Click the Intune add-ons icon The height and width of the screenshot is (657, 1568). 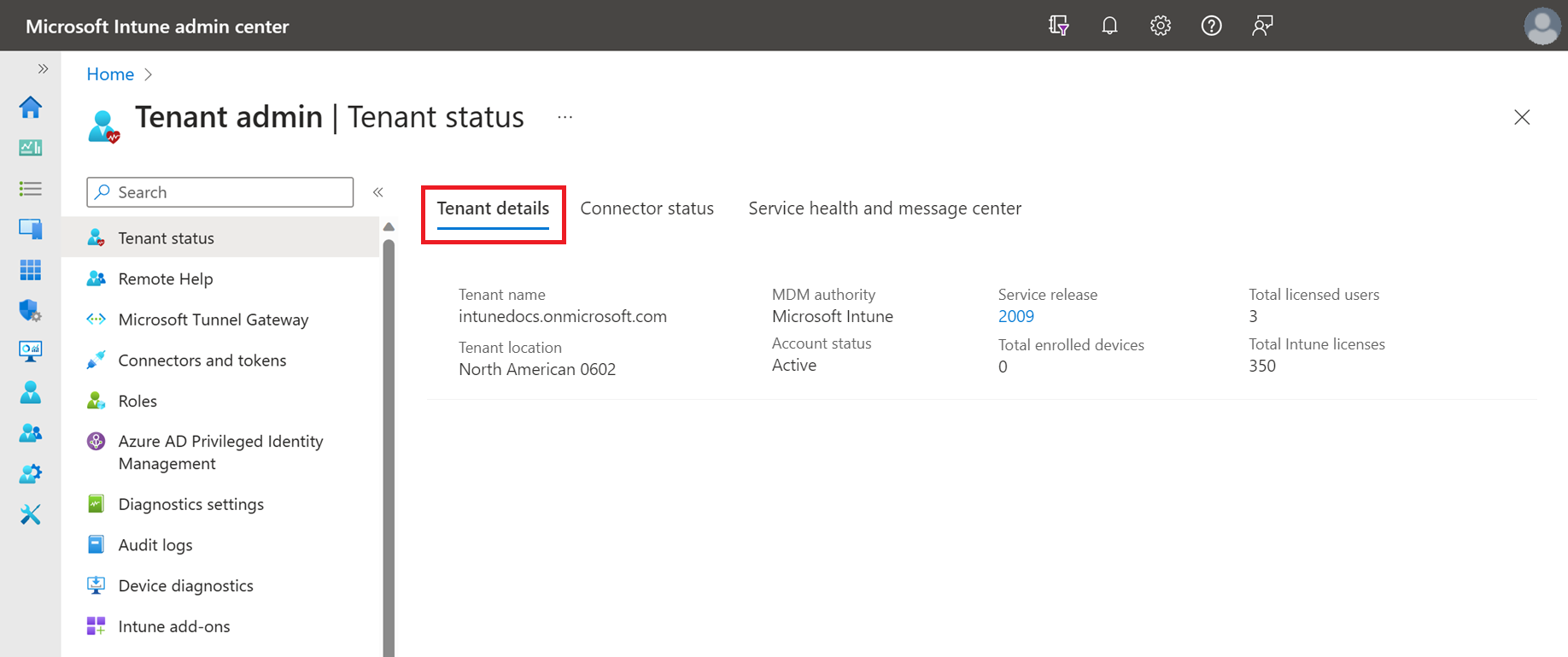click(x=97, y=626)
